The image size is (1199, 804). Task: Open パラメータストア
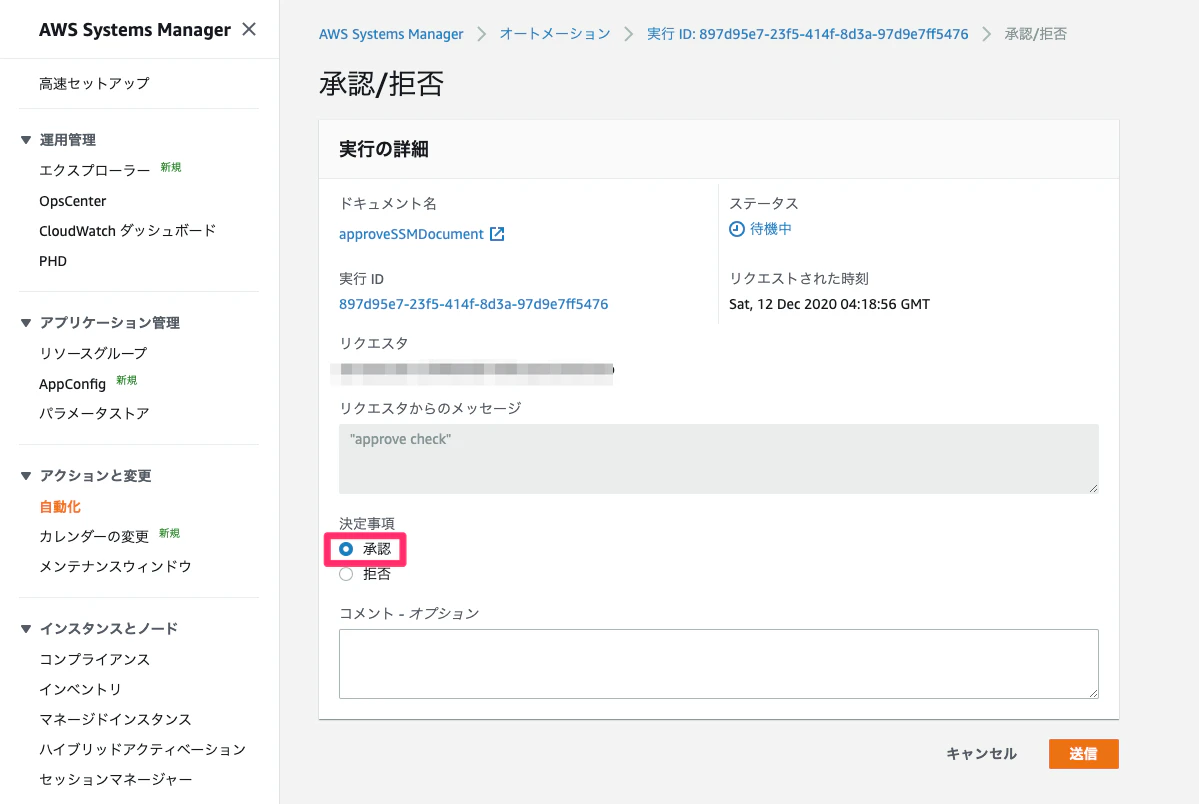[94, 414]
